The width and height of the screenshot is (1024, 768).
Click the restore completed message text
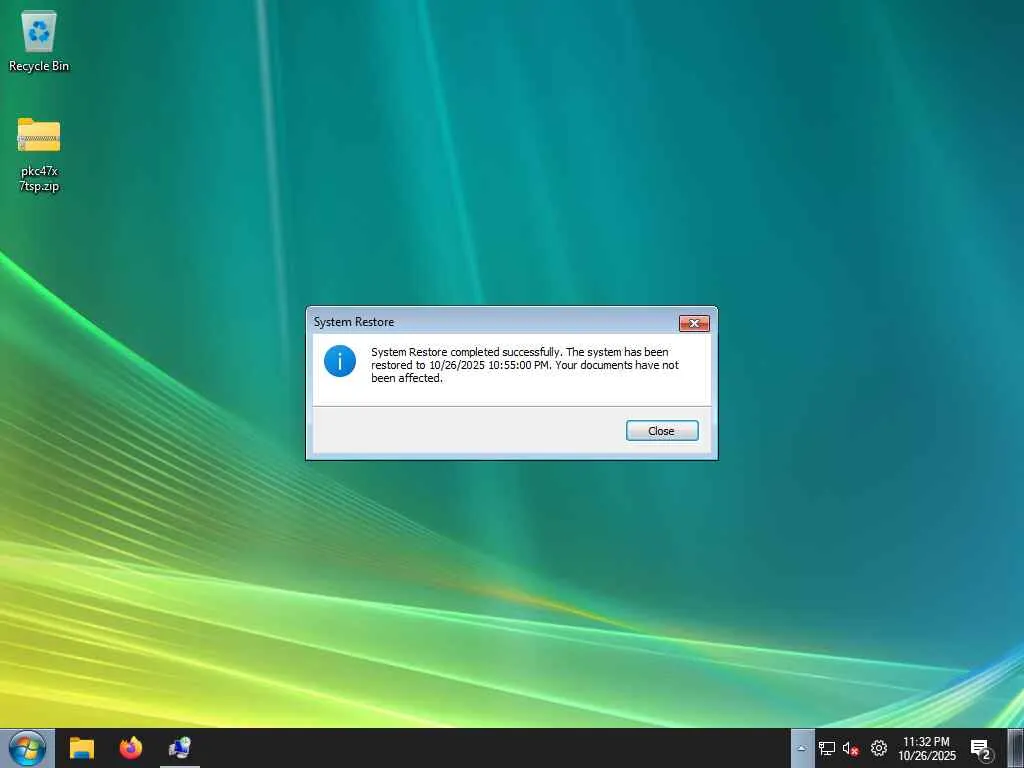click(x=524, y=365)
